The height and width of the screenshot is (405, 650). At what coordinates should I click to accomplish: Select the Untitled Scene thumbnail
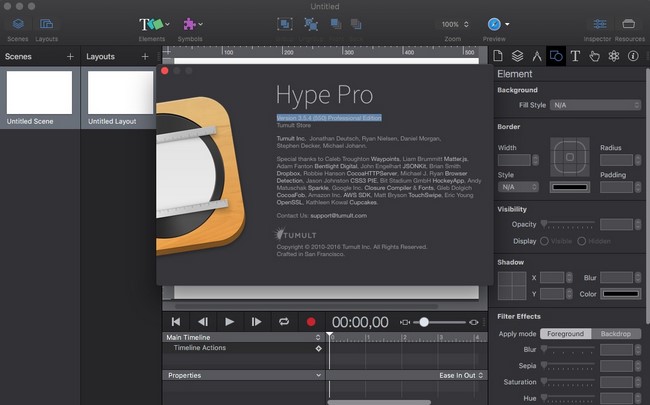pos(39,92)
